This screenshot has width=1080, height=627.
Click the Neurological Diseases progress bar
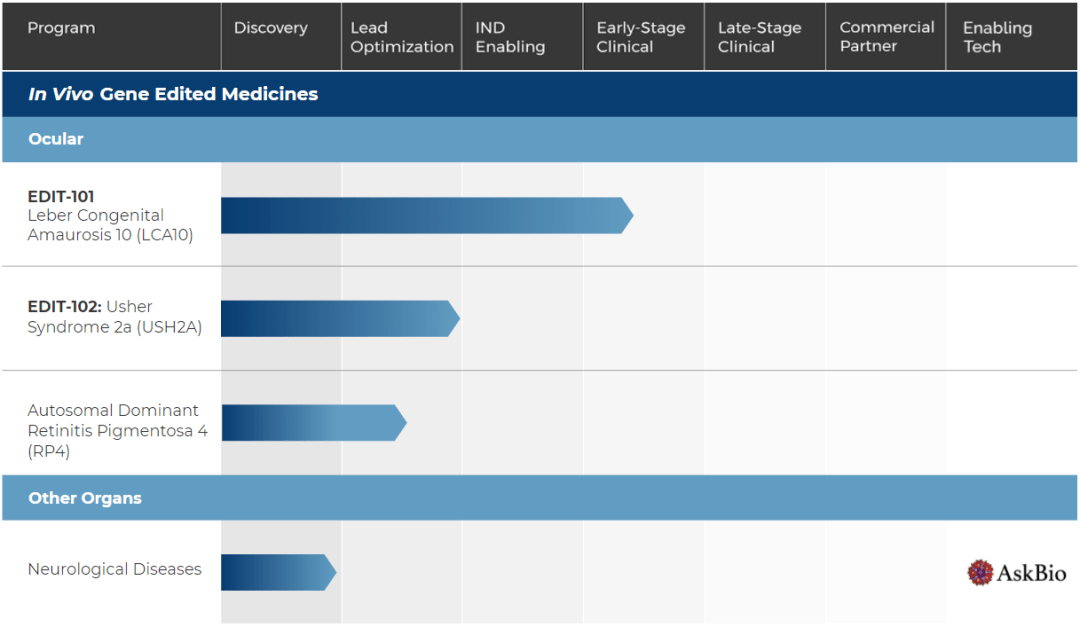[278, 572]
